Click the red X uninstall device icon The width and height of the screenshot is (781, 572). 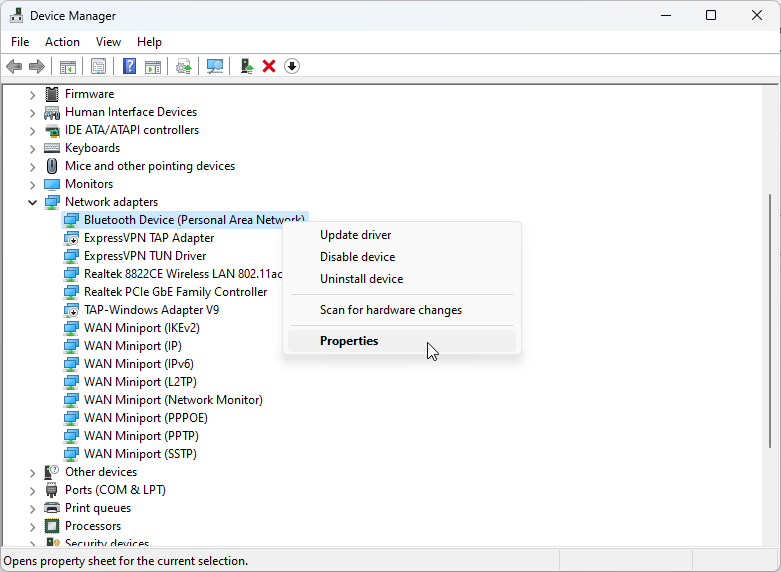tap(269, 66)
